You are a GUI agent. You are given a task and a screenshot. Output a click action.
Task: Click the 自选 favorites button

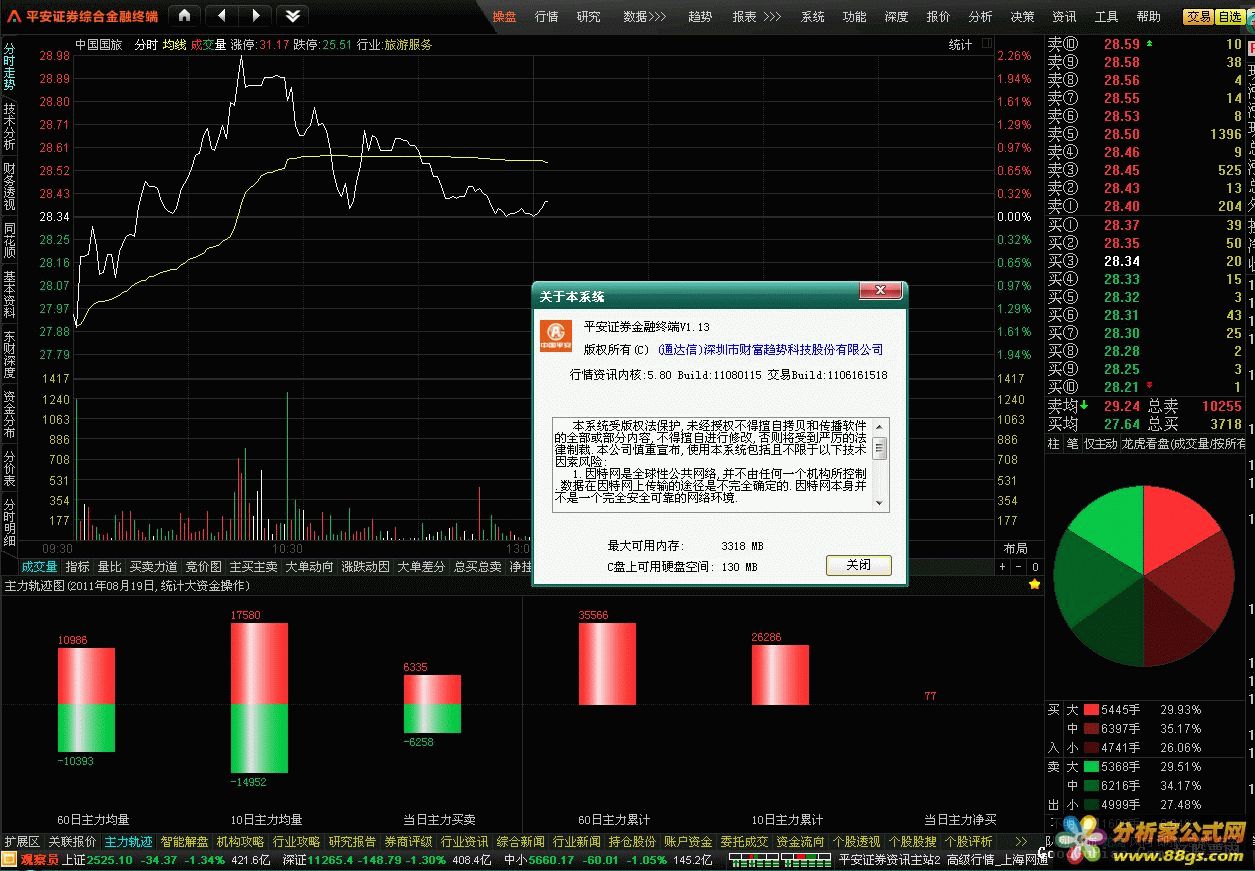(1230, 17)
